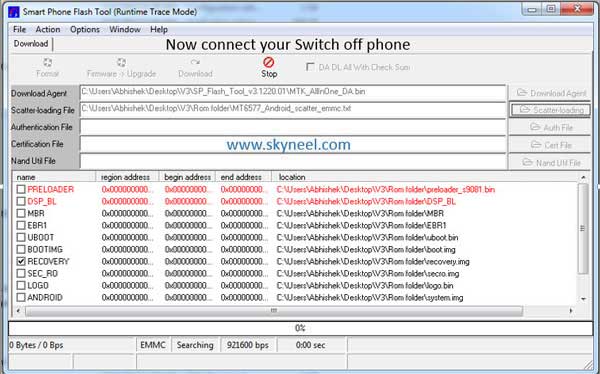Click the red Stop icon

269,62
